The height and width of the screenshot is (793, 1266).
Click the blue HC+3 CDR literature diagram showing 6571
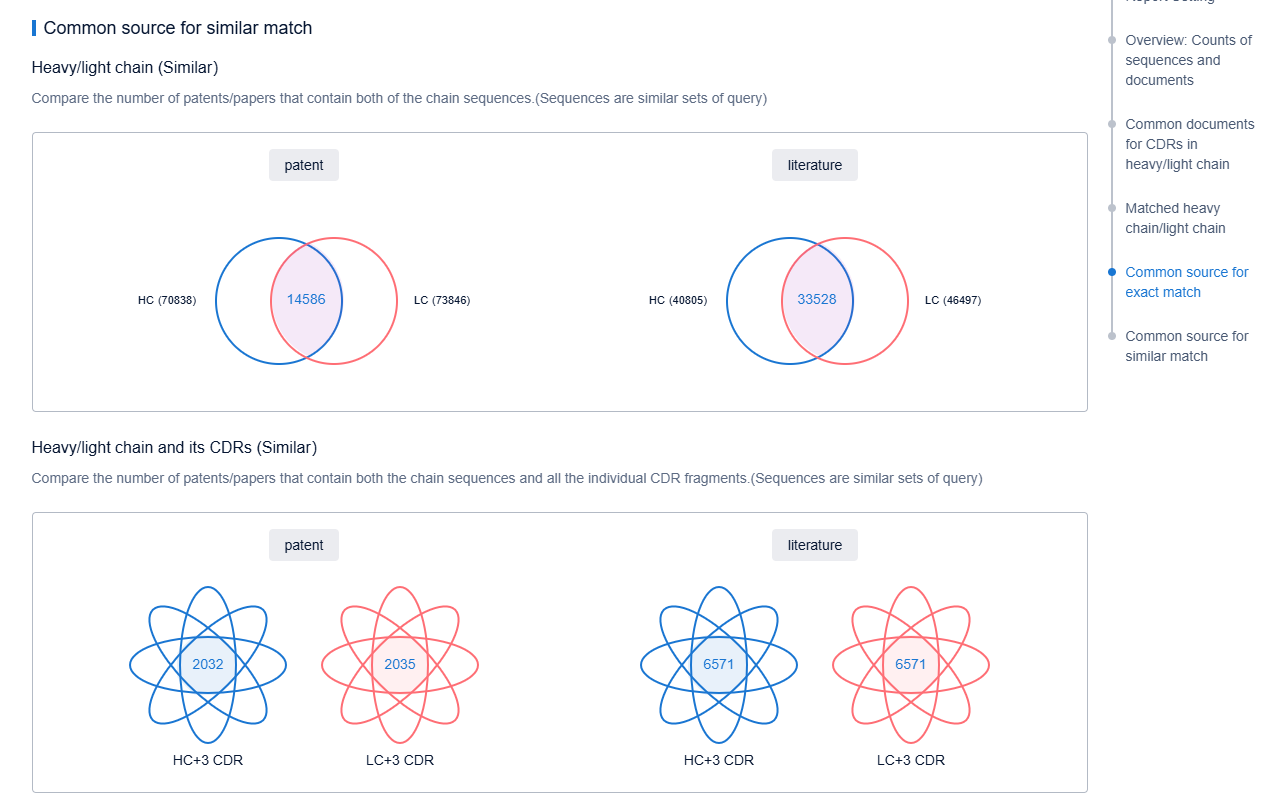[719, 664]
